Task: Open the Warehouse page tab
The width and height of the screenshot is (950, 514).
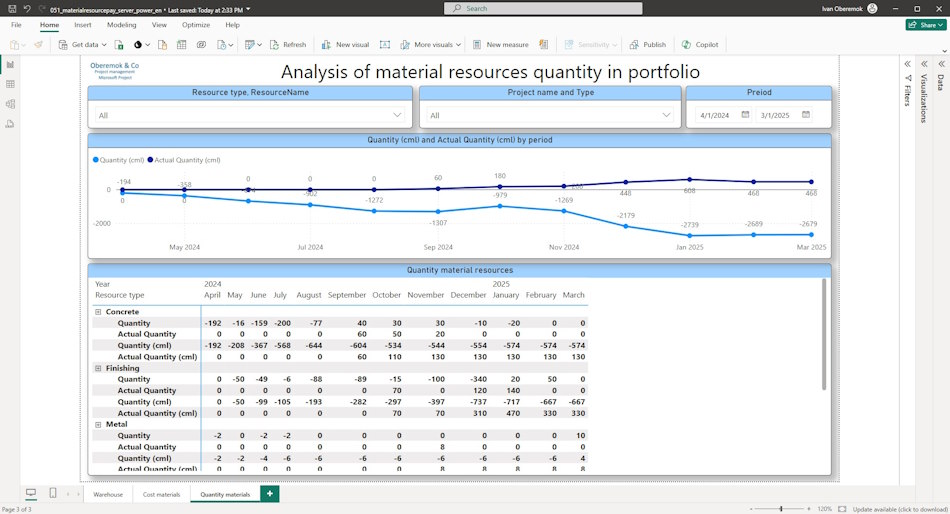Action: [108, 495]
